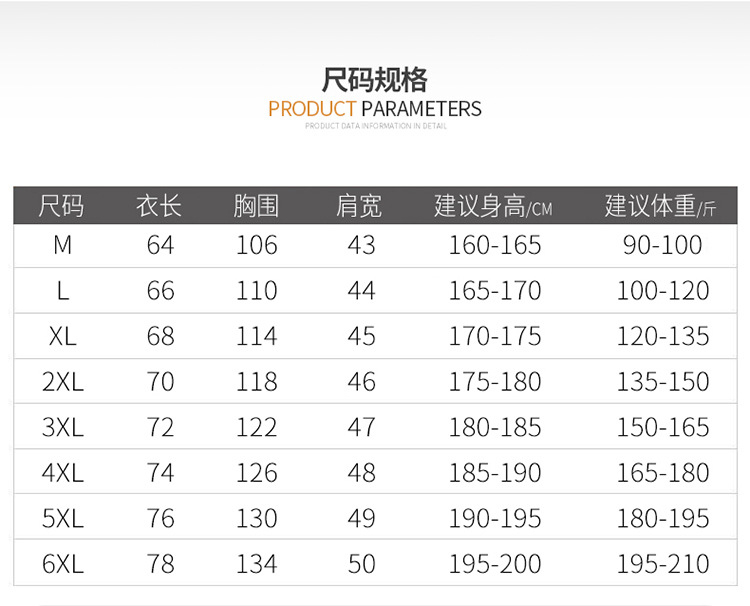Image resolution: width=750 pixels, height=606 pixels.
Task: Click the 160-165 height cell
Action: tap(494, 245)
